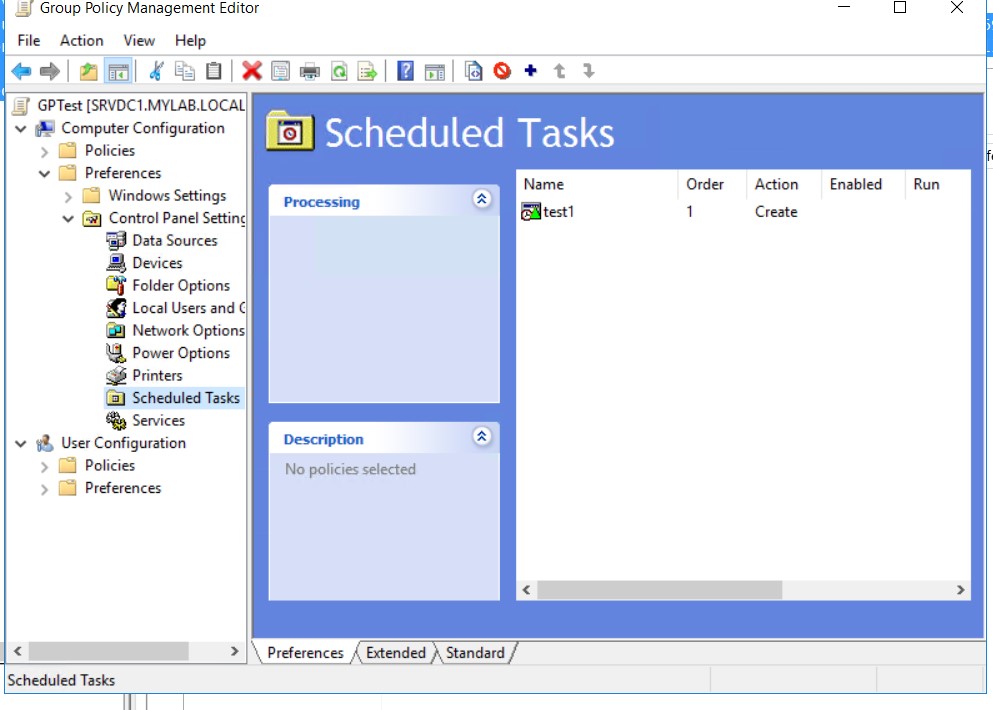The width and height of the screenshot is (993, 710).
Task: Open the Help menu
Action: click(x=190, y=41)
